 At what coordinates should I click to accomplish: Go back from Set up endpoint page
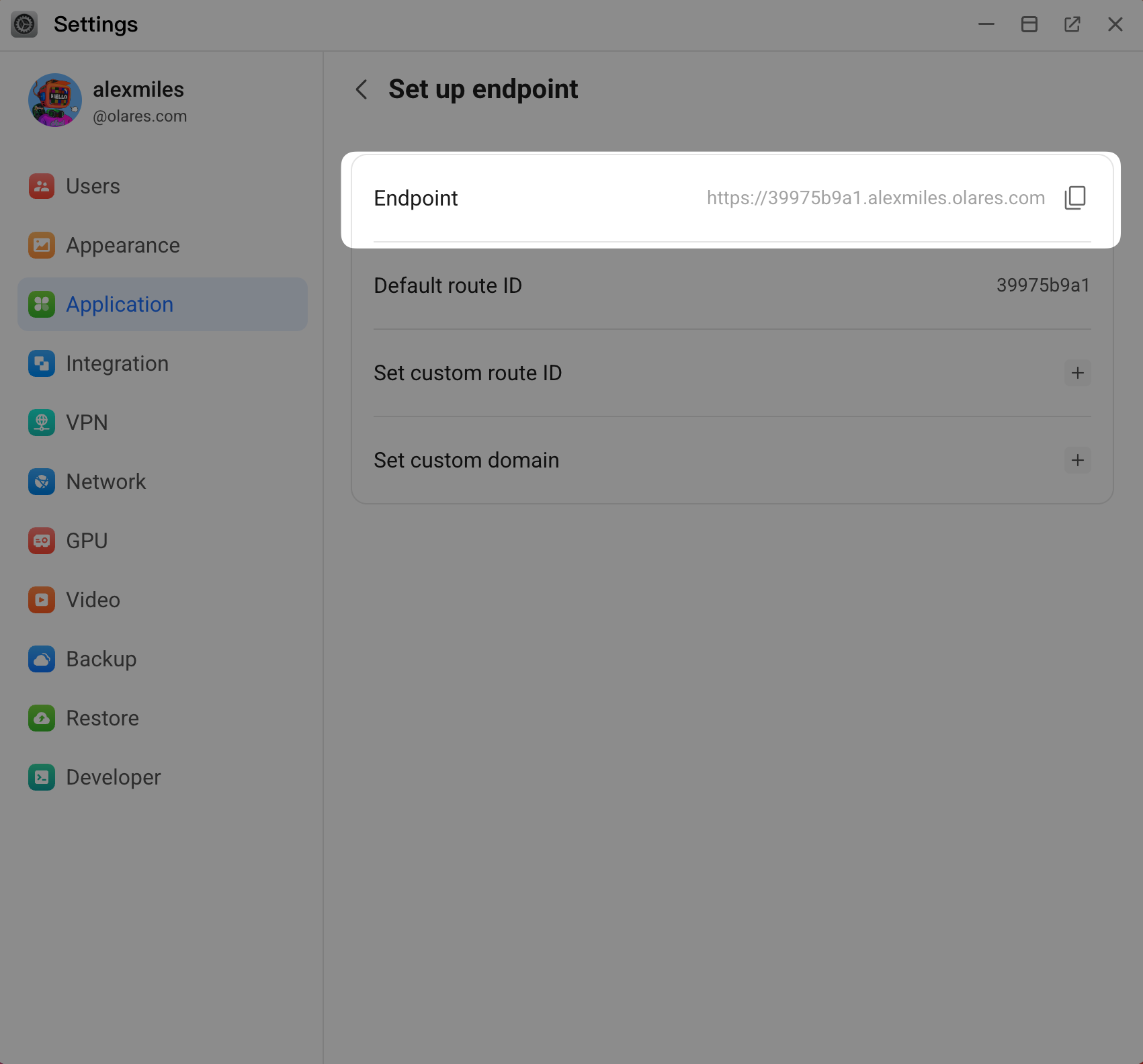[x=361, y=89]
